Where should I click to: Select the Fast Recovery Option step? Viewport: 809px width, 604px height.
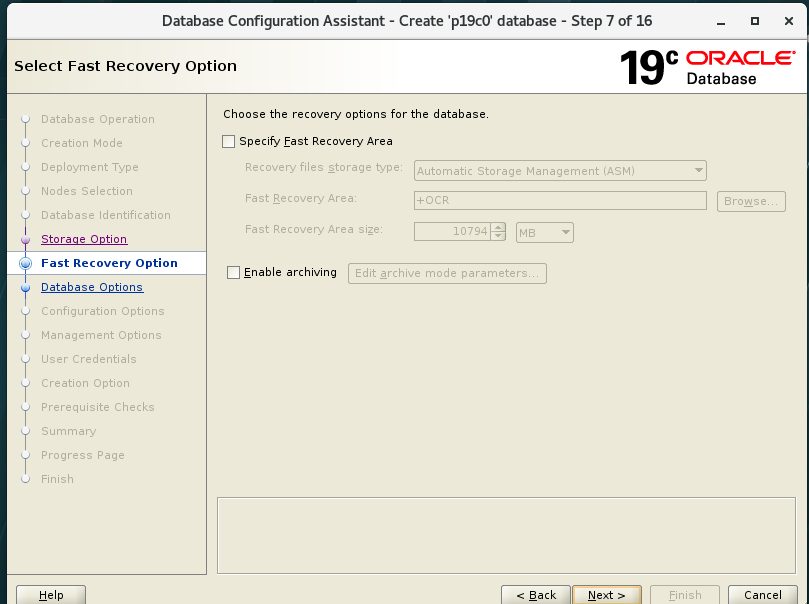point(109,263)
